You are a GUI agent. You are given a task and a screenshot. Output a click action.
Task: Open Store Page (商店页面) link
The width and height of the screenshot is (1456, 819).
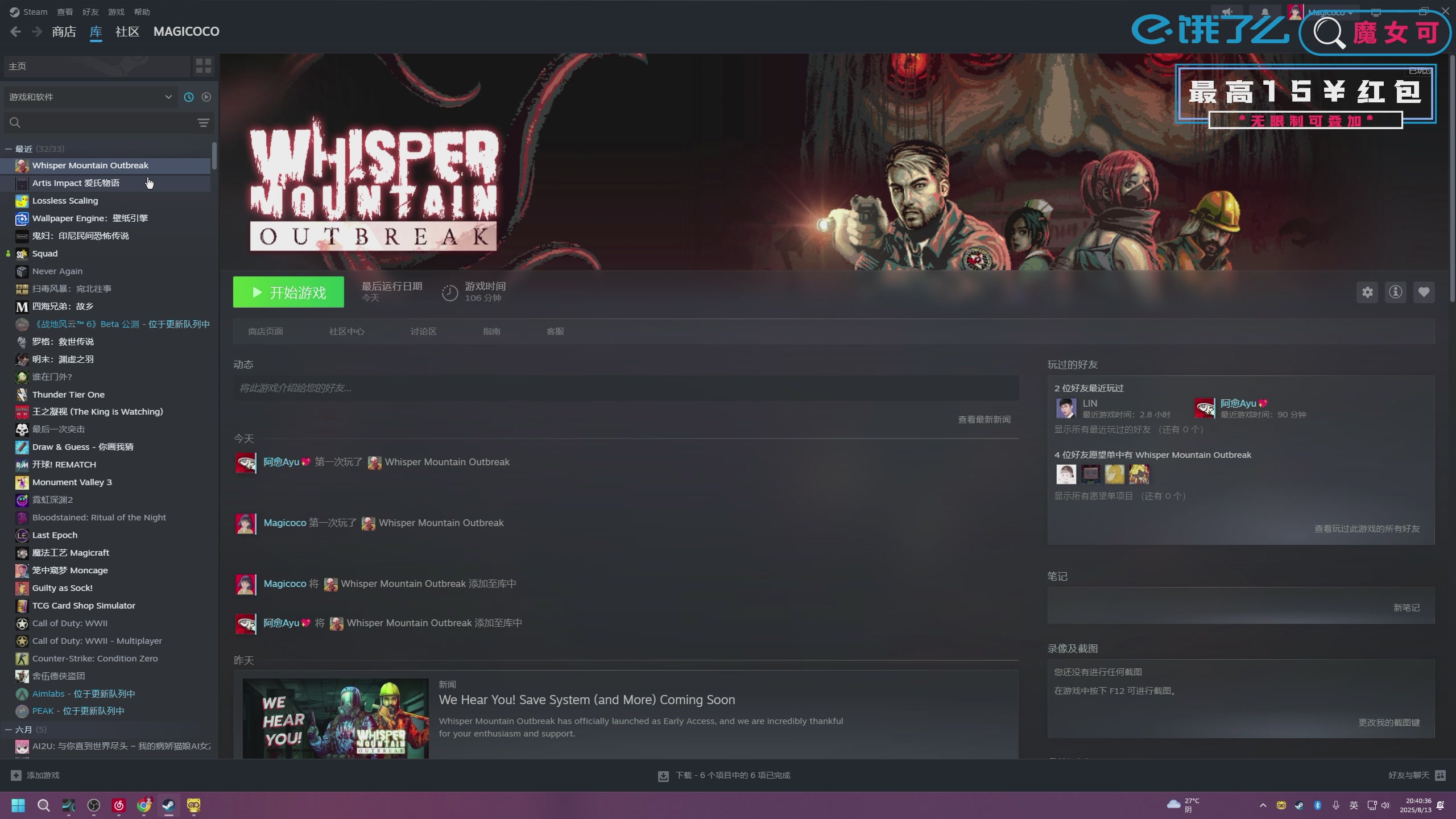[x=266, y=332]
